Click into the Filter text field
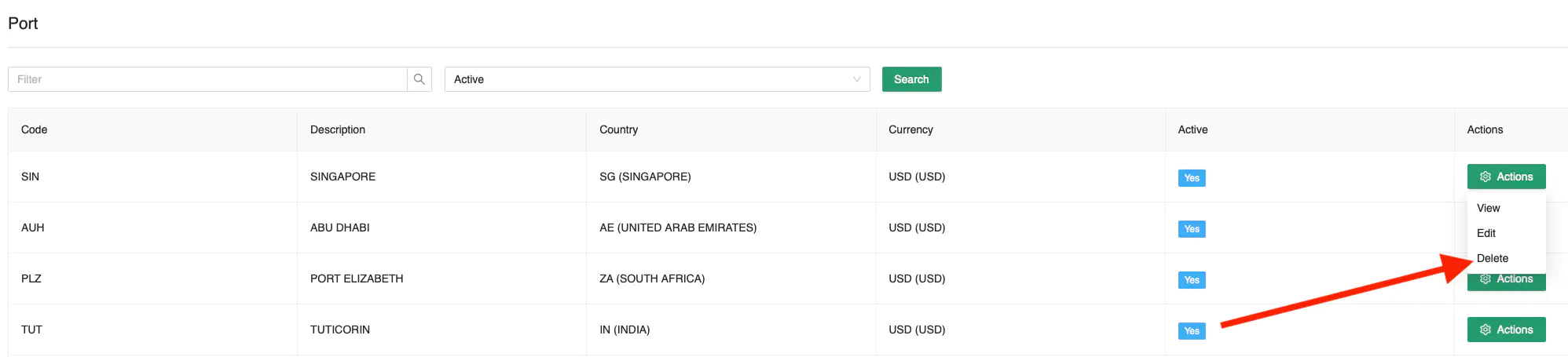The image size is (1568, 357). point(207,79)
